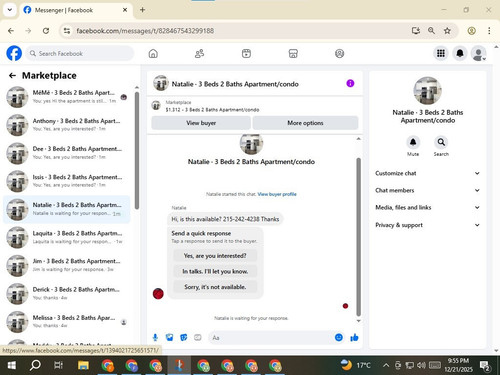
Task: Open Anthony conversation in list
Action: tap(67, 125)
